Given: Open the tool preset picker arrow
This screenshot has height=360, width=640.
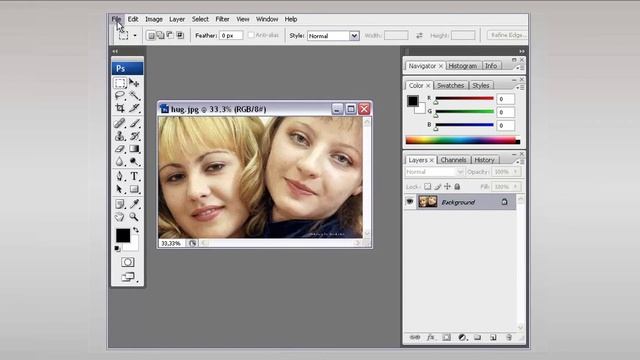Looking at the screenshot, I should [135, 36].
